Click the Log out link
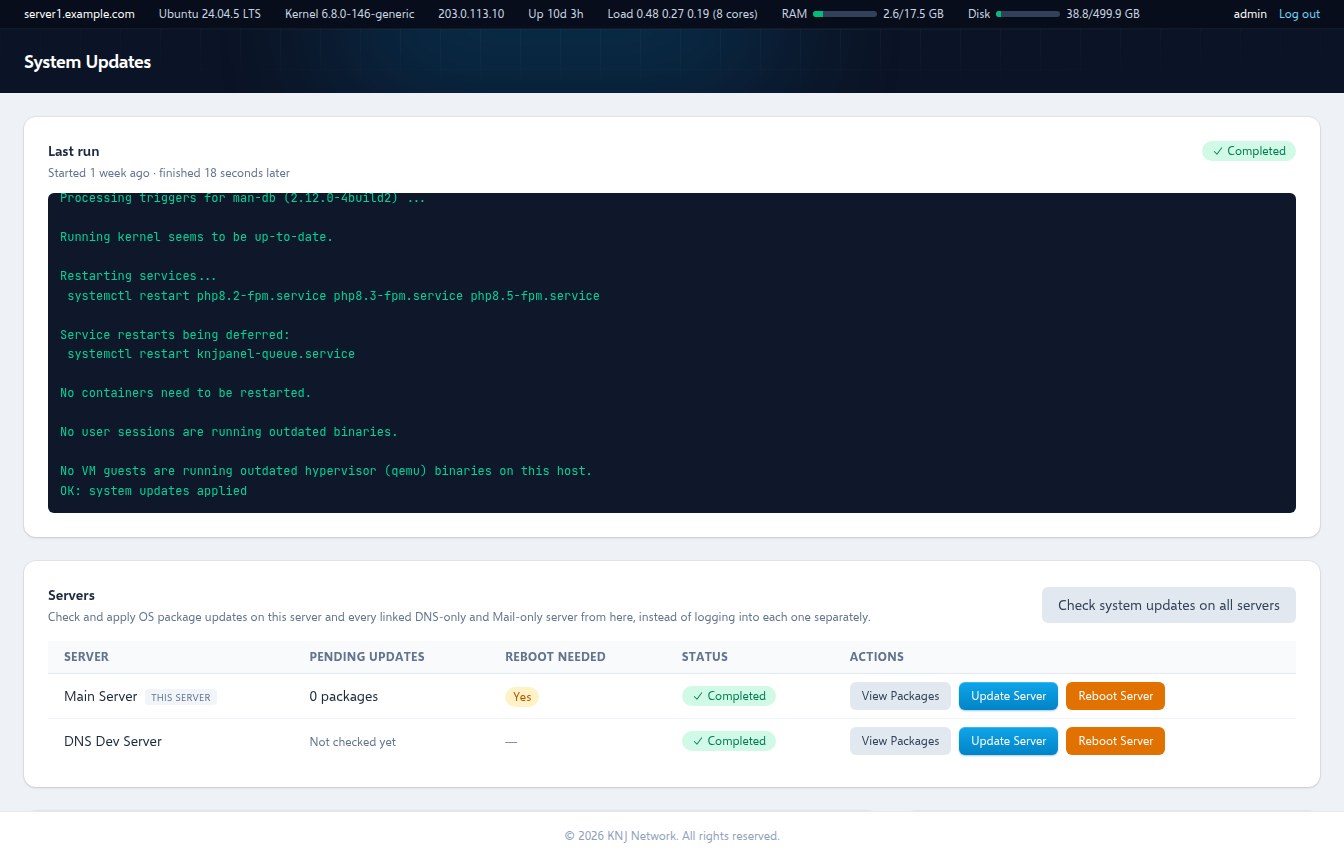The image size is (1344, 860). (x=1299, y=14)
